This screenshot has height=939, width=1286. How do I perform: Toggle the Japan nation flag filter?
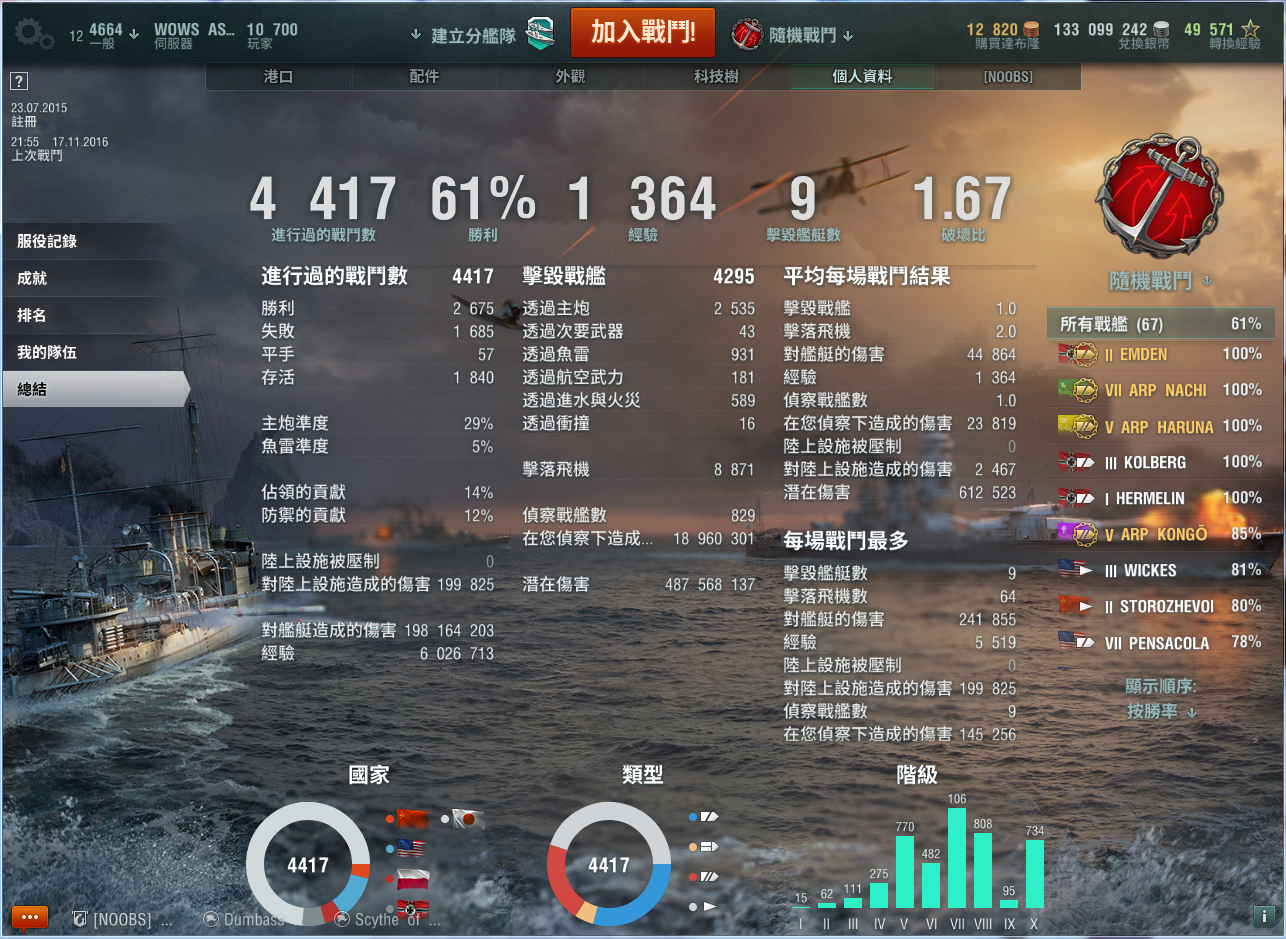[467, 819]
